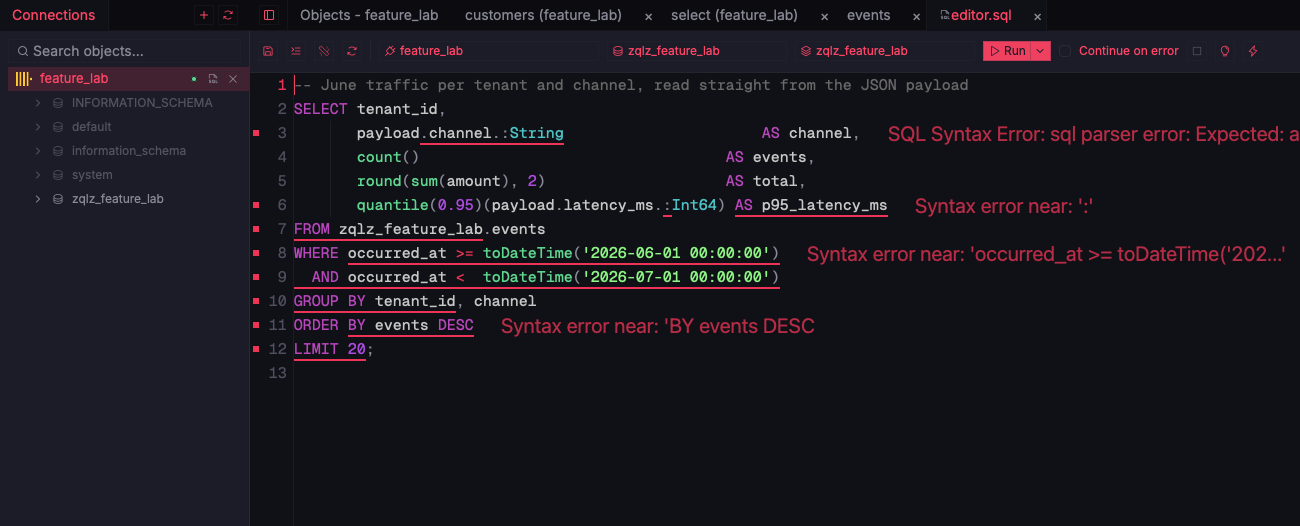Click the error marker on line 9

click(x=257, y=277)
